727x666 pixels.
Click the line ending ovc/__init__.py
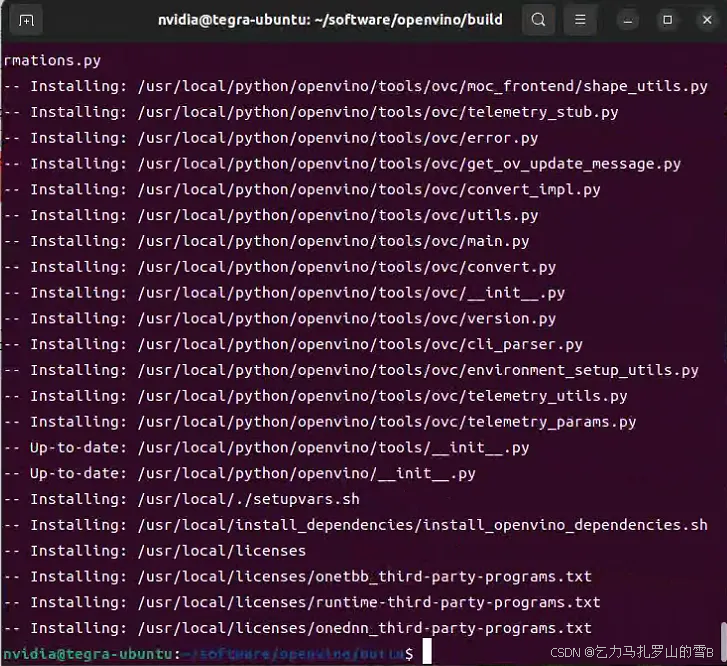(x=284, y=293)
